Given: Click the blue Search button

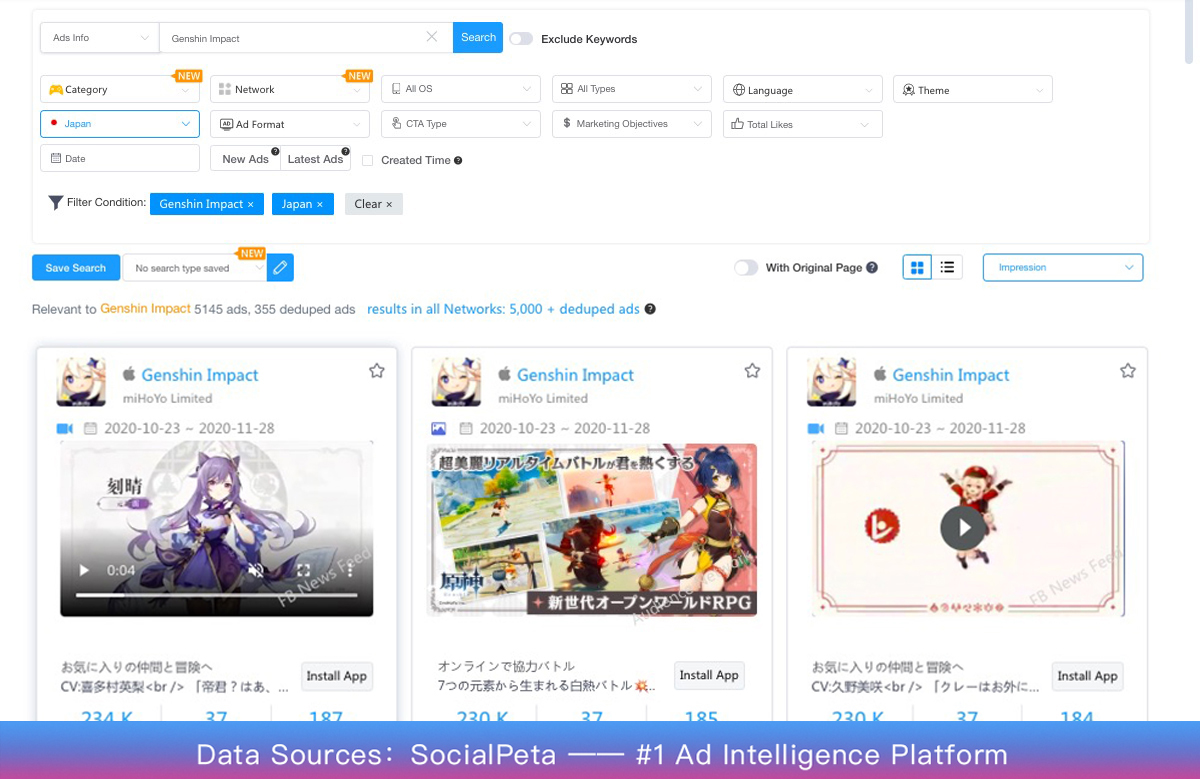Looking at the screenshot, I should click(x=478, y=38).
